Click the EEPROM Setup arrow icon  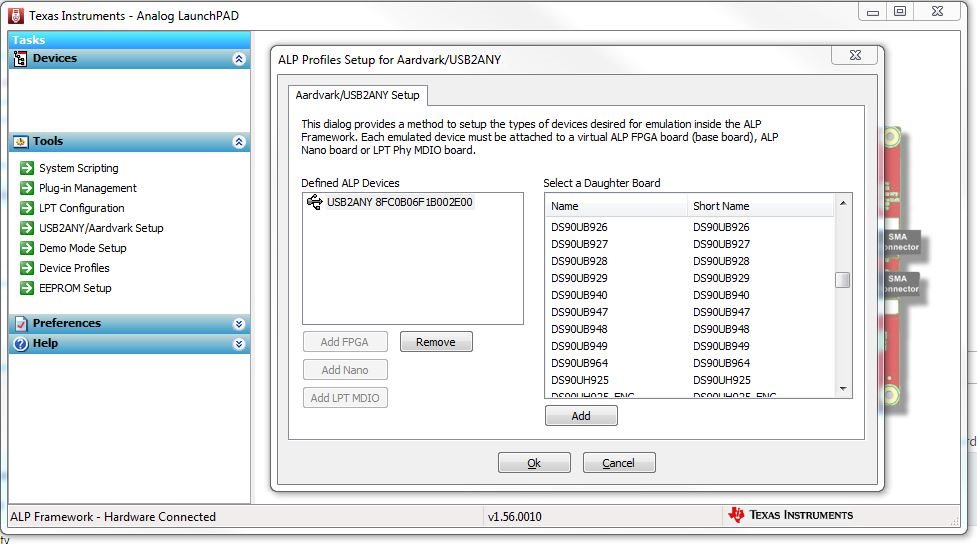point(27,288)
